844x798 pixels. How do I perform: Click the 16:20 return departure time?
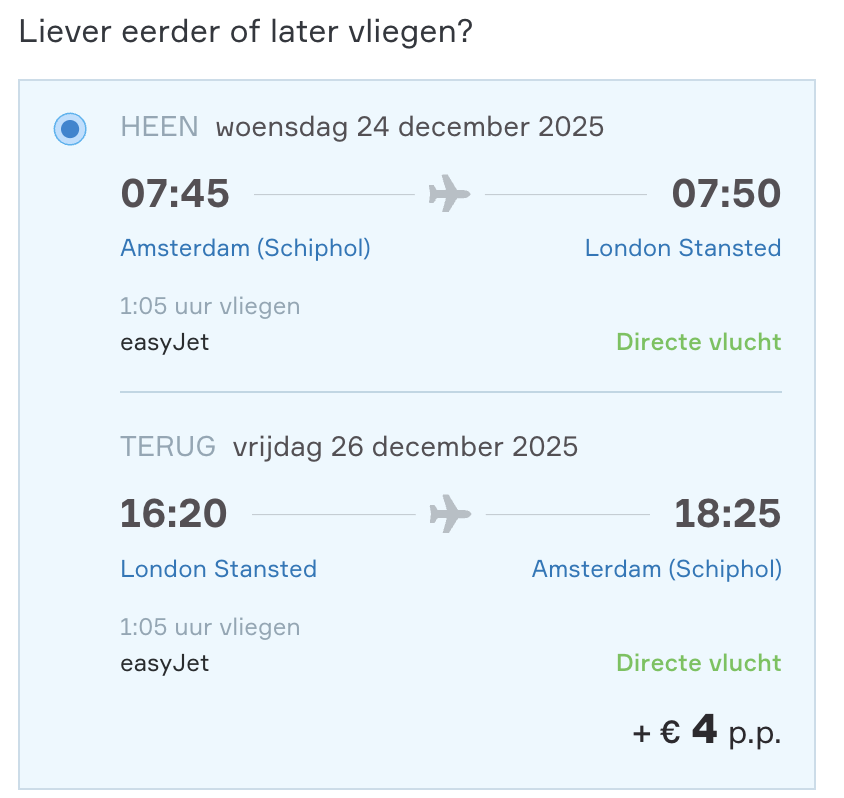[x=174, y=514]
